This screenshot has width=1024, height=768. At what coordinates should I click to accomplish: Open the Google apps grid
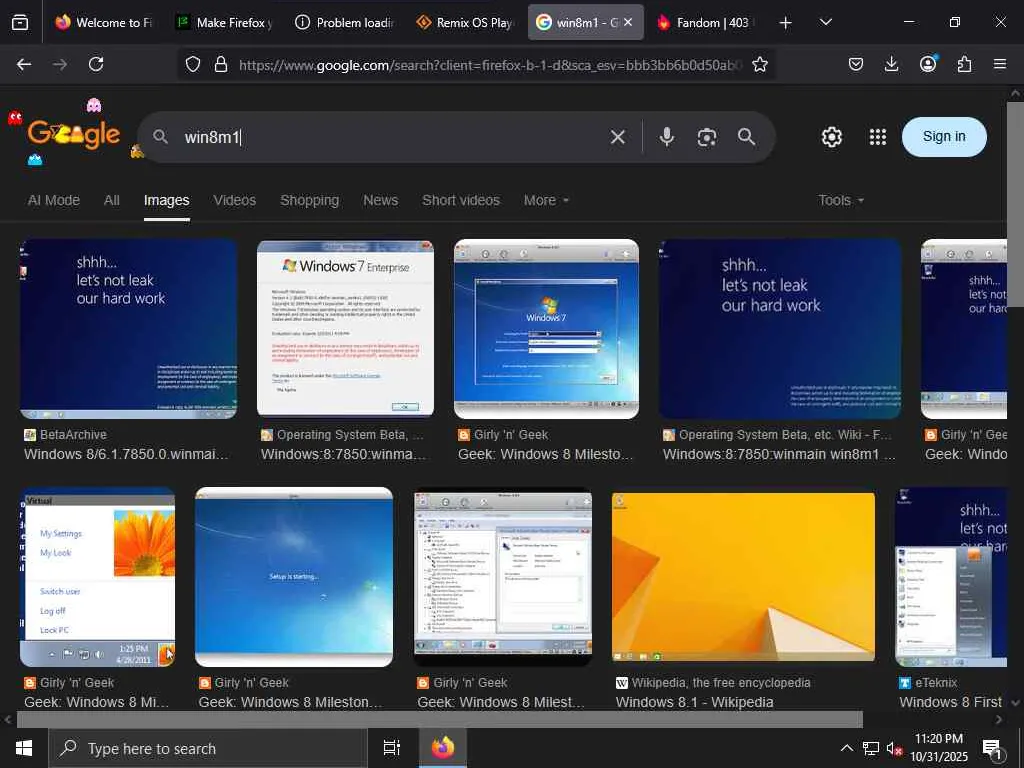point(878,137)
